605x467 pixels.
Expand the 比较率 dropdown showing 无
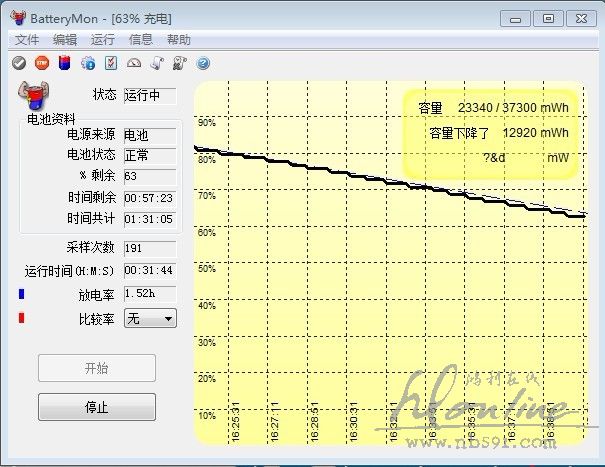150,318
